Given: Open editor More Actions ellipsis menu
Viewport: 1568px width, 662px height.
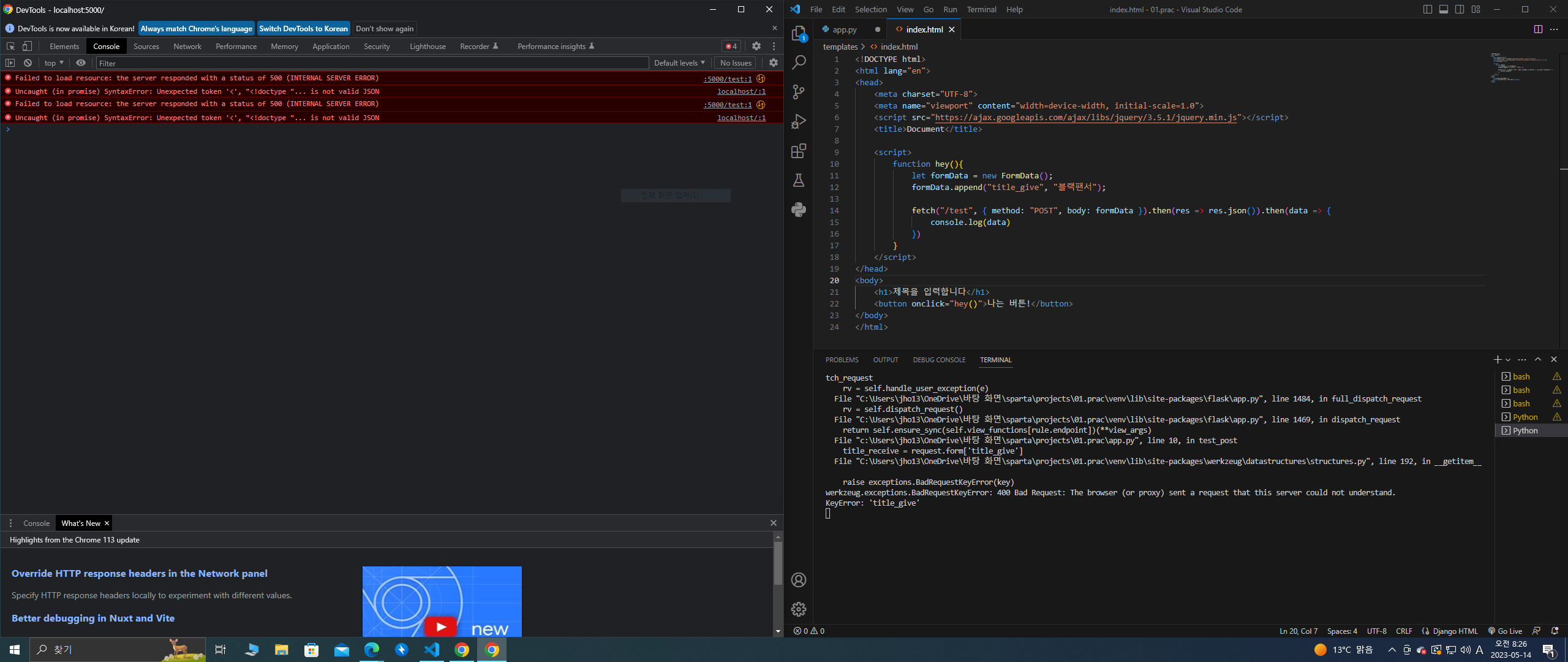Looking at the screenshot, I should [1554, 29].
